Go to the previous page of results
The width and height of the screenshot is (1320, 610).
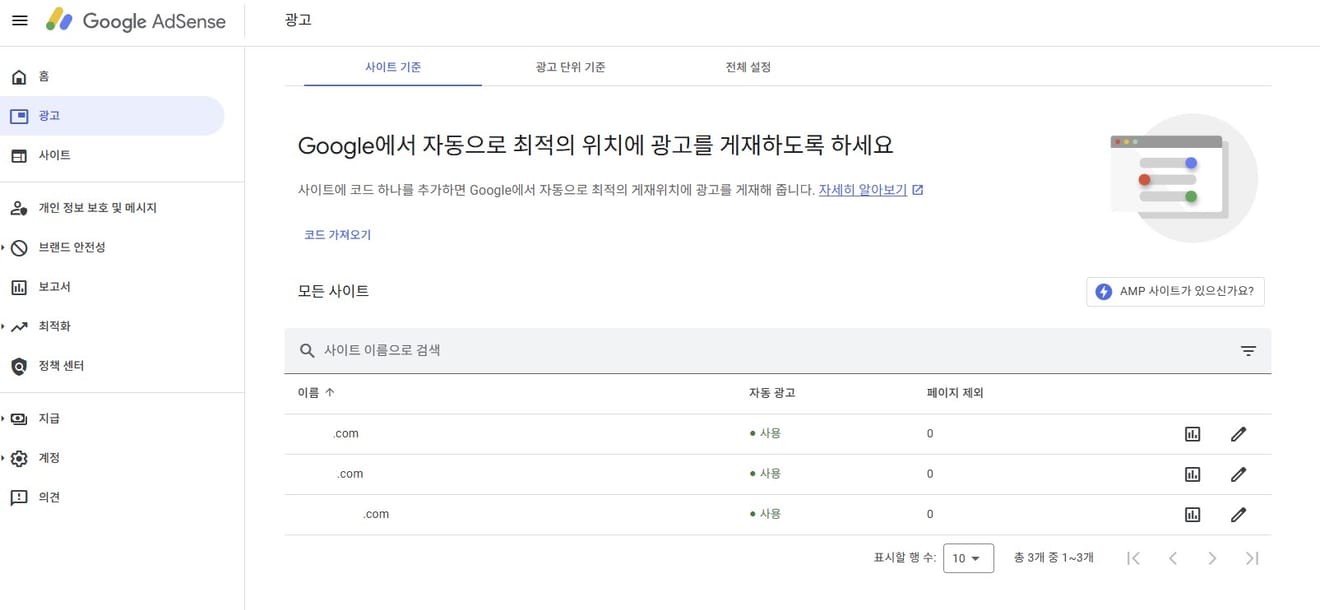point(1173,558)
